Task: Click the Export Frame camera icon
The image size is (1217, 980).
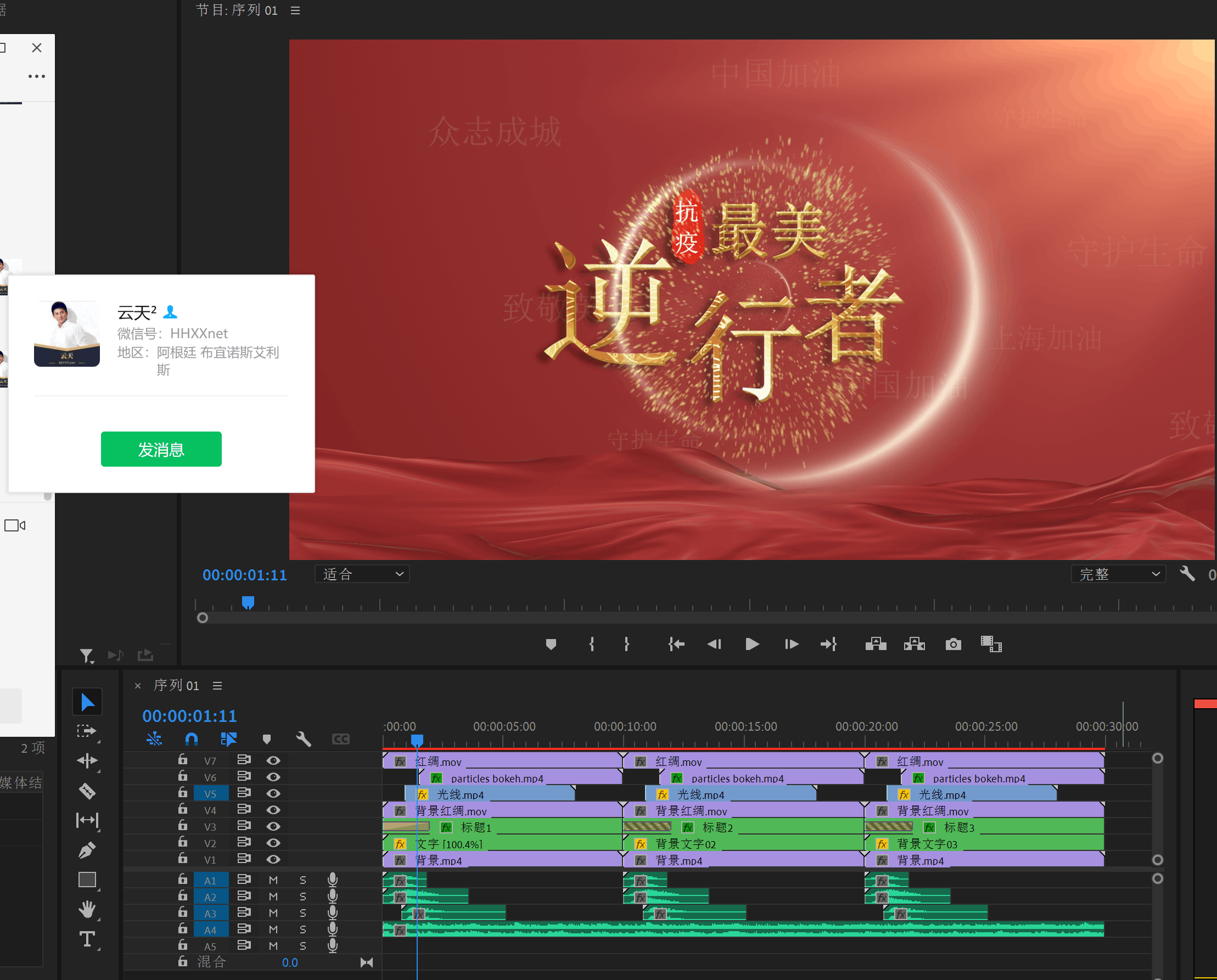Action: tap(953, 644)
